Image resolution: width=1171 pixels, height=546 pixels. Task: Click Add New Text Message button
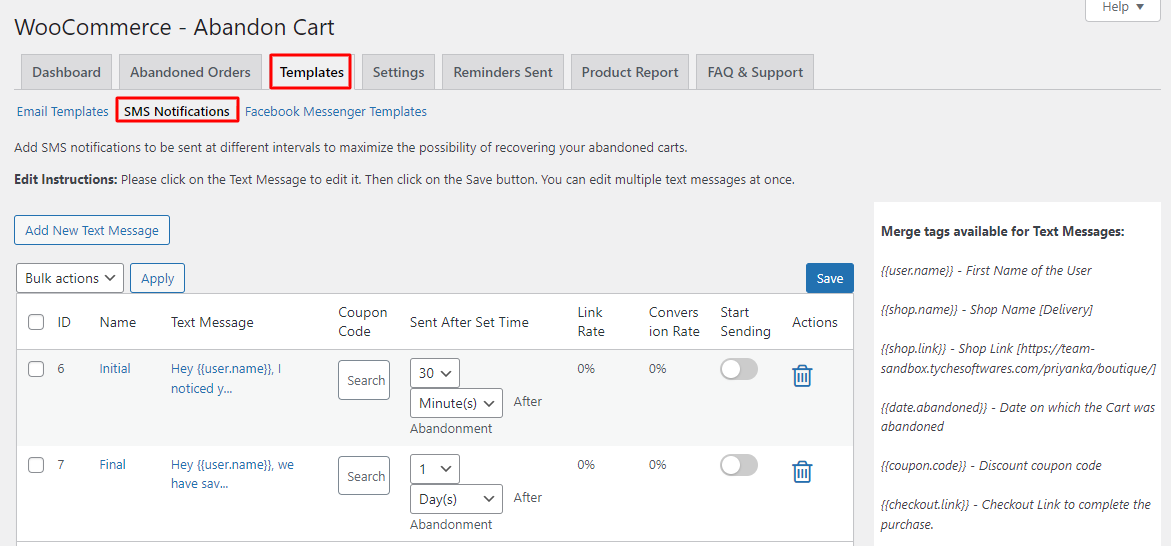tap(92, 230)
